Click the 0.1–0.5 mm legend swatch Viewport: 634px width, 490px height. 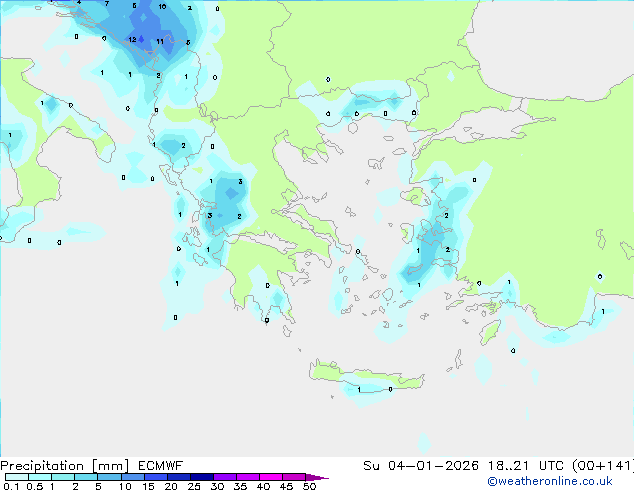click(17, 477)
